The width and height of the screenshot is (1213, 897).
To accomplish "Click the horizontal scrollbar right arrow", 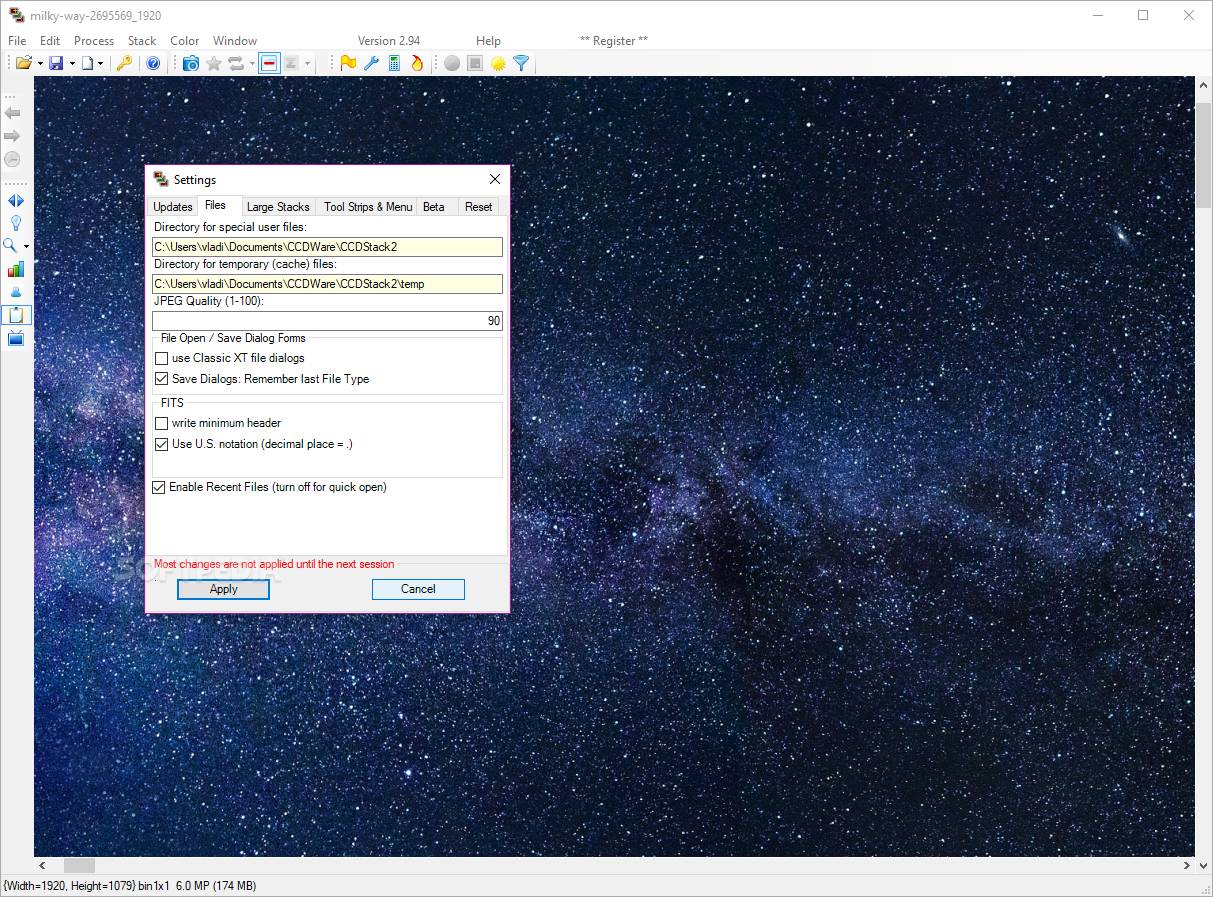I will (1187, 866).
